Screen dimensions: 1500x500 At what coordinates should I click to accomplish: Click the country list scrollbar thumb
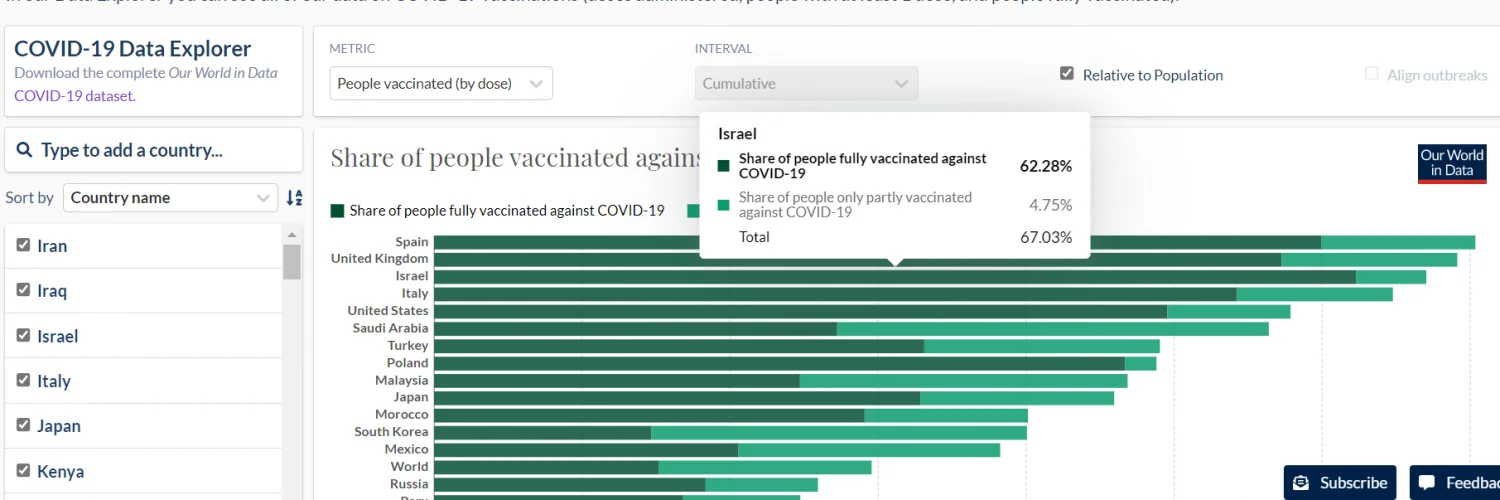[x=292, y=262]
